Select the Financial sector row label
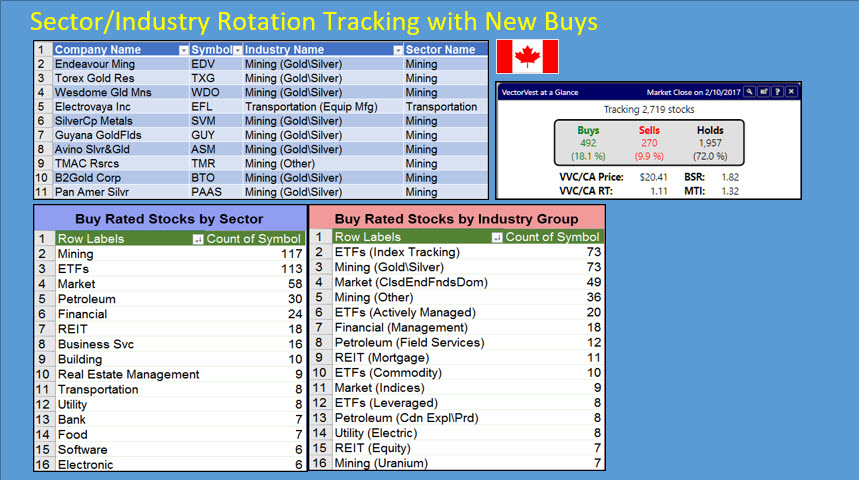This screenshot has height=480, width=859. (83, 315)
